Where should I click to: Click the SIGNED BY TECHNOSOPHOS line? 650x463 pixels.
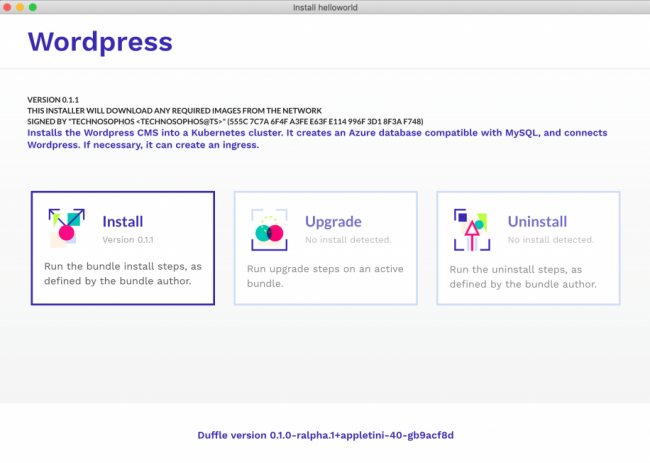[x=226, y=121]
